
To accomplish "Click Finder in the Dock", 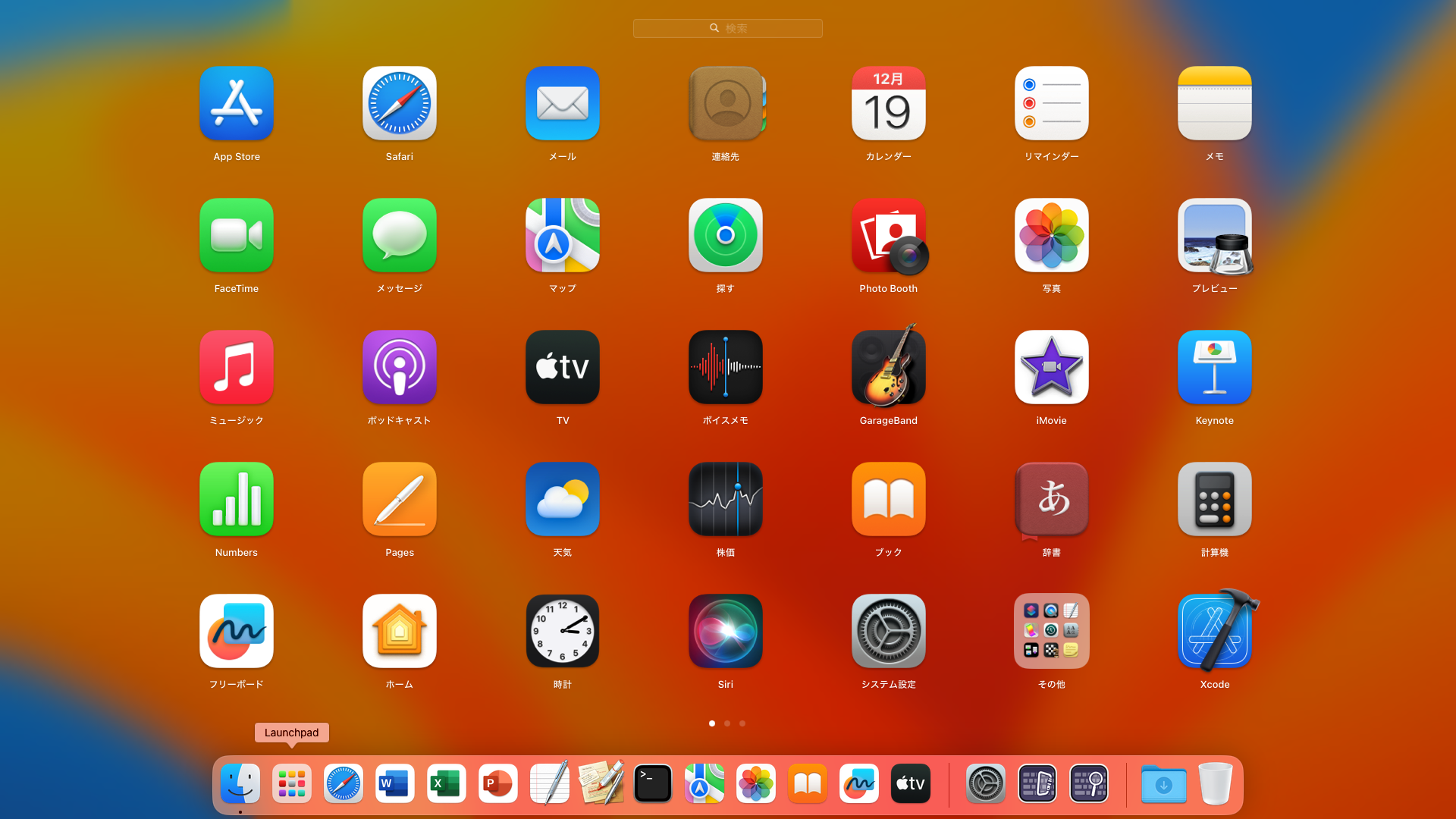I will click(240, 783).
